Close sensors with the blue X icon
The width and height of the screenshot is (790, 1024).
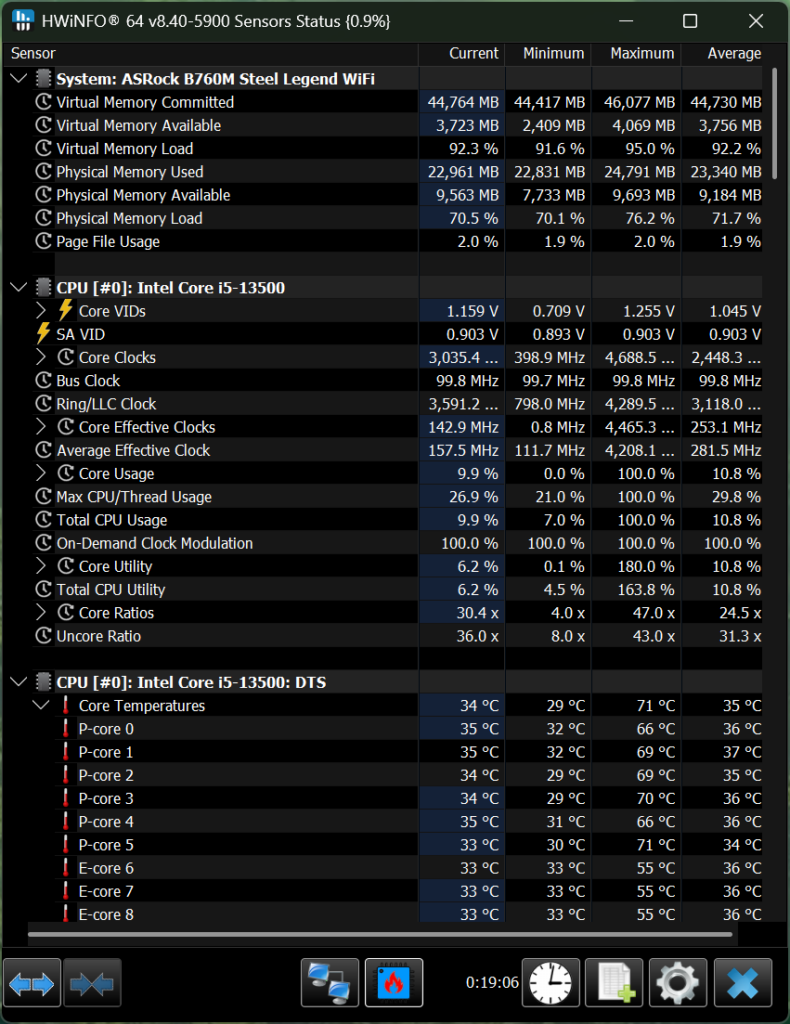[742, 983]
